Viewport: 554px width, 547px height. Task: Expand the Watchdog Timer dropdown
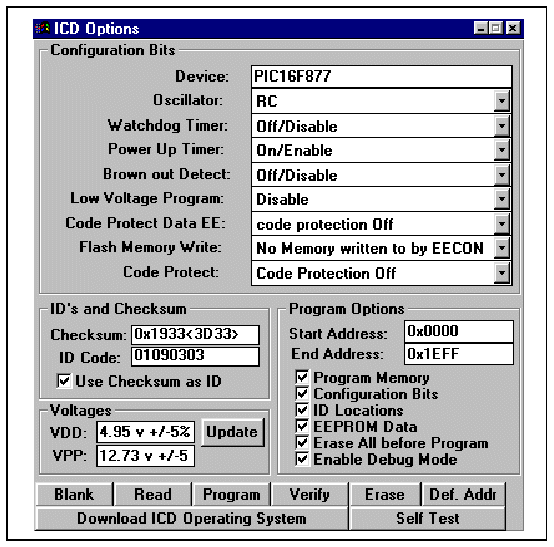point(501,126)
